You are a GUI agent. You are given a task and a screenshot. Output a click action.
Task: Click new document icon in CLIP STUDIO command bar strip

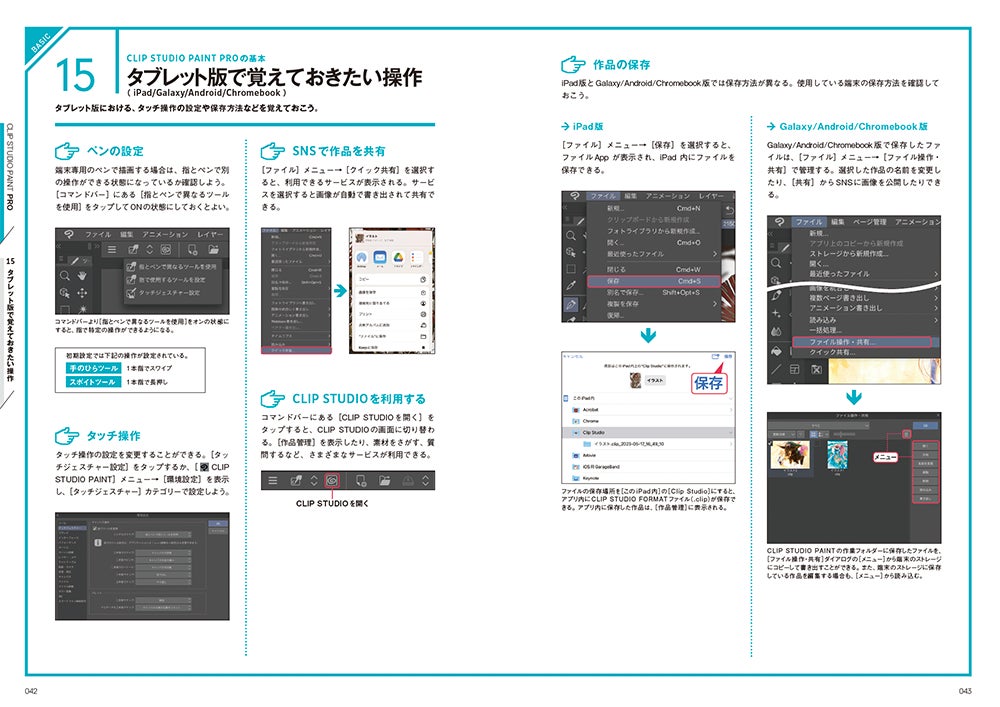tap(361, 480)
